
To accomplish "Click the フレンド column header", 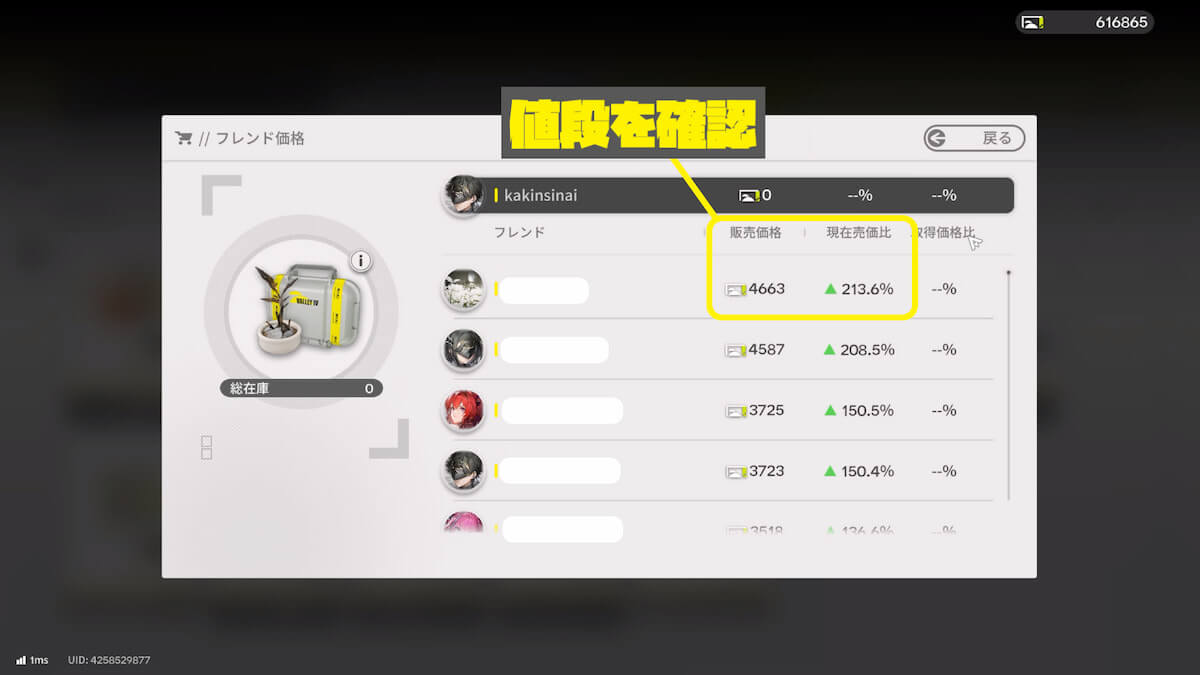I will [x=519, y=233].
